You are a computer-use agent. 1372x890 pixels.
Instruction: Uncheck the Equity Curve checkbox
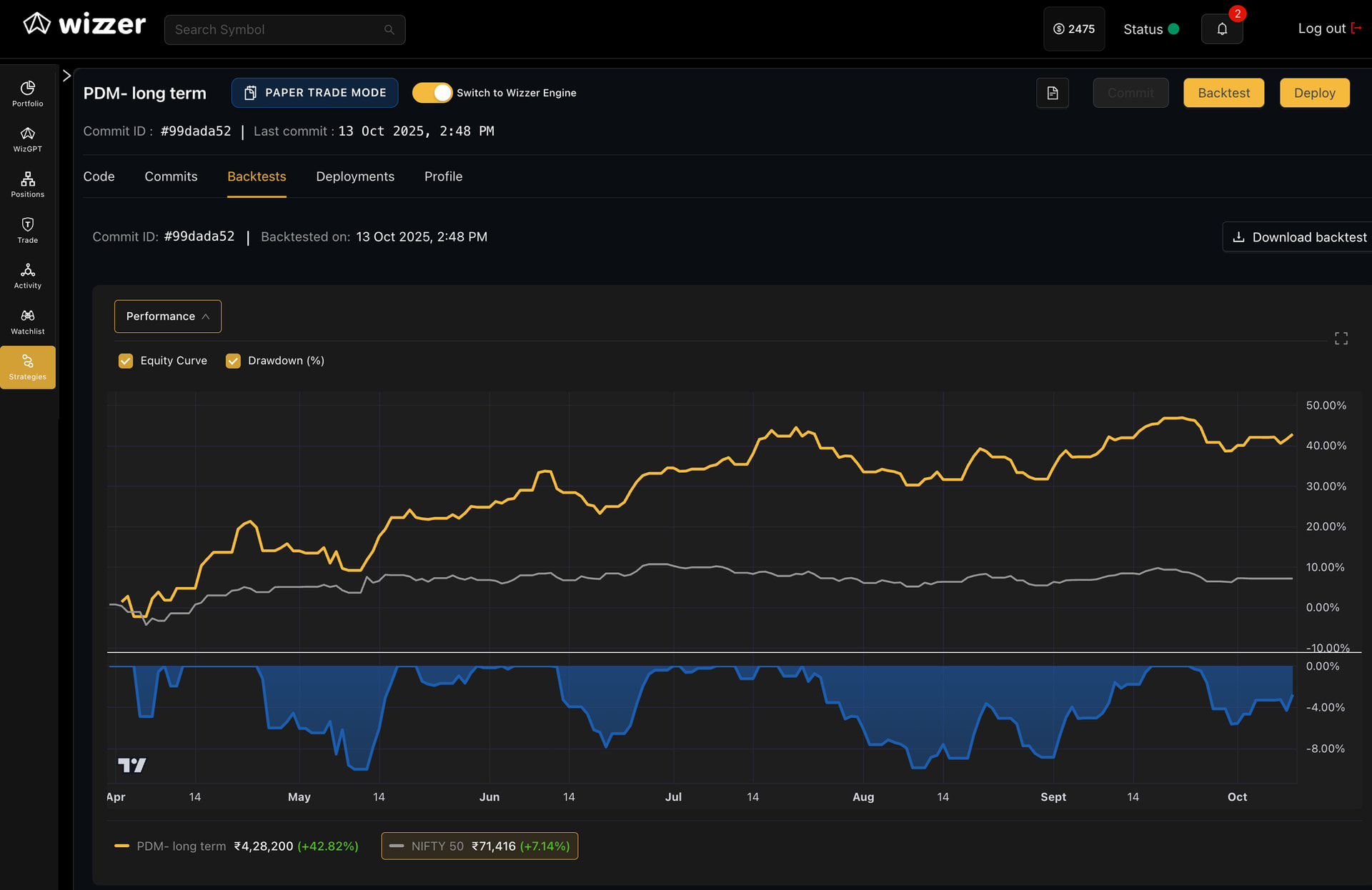pos(126,361)
